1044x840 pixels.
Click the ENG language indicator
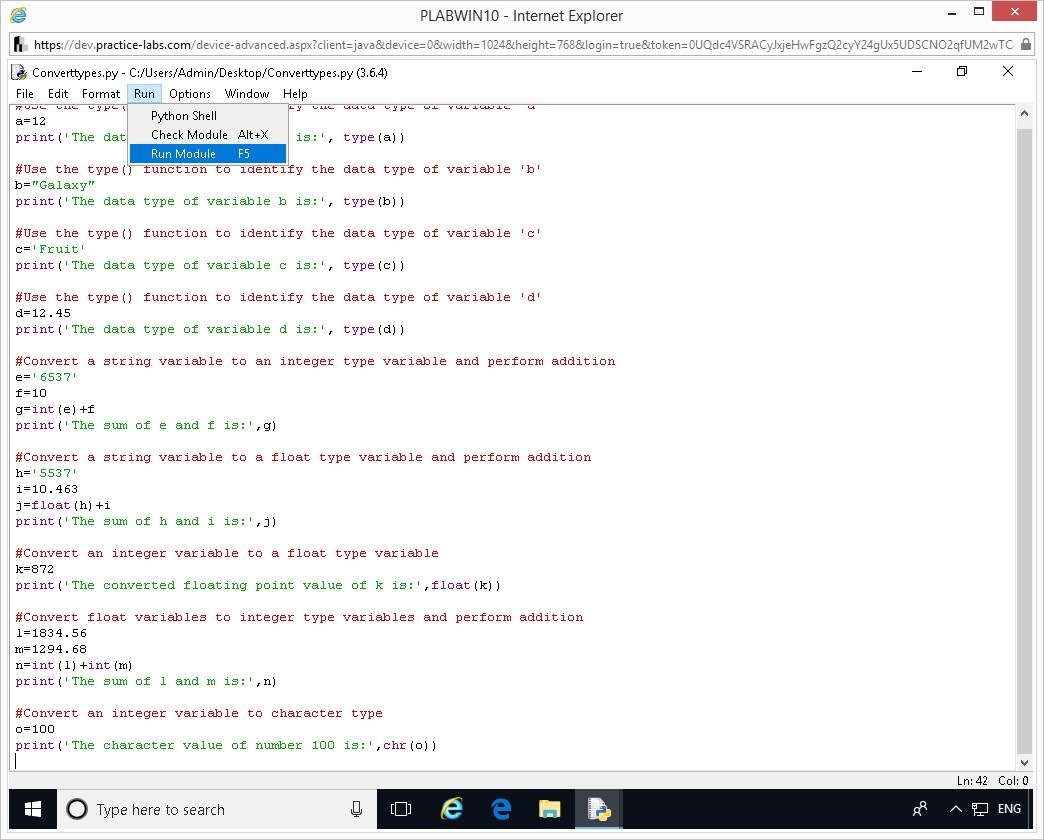pos(1009,809)
